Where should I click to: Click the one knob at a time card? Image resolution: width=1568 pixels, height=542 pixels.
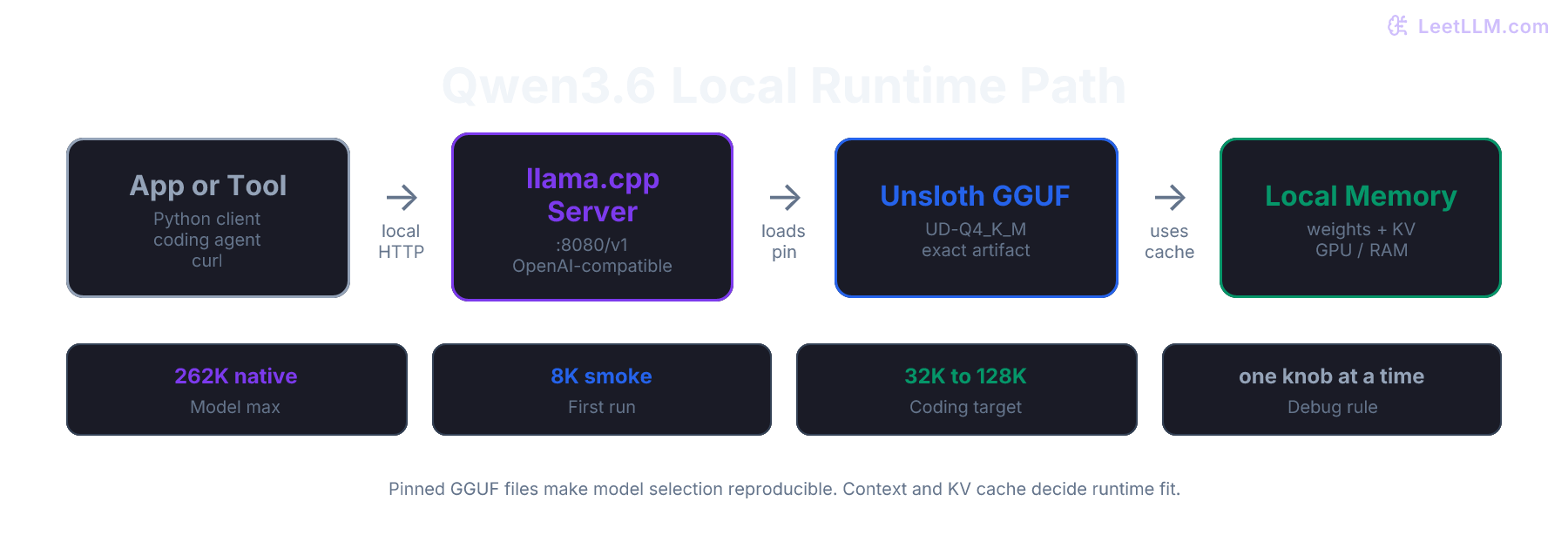coord(1332,390)
